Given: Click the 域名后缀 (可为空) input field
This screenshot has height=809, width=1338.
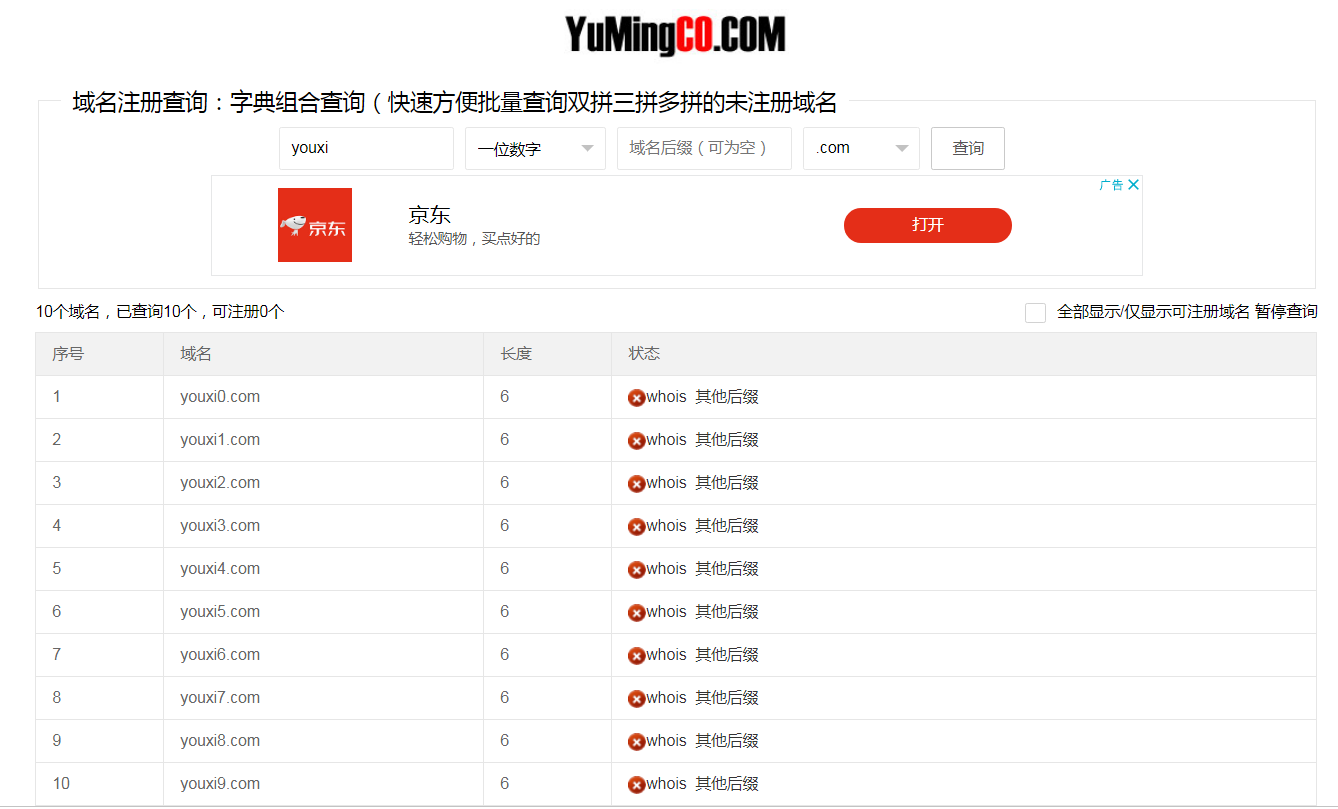Looking at the screenshot, I should (704, 148).
